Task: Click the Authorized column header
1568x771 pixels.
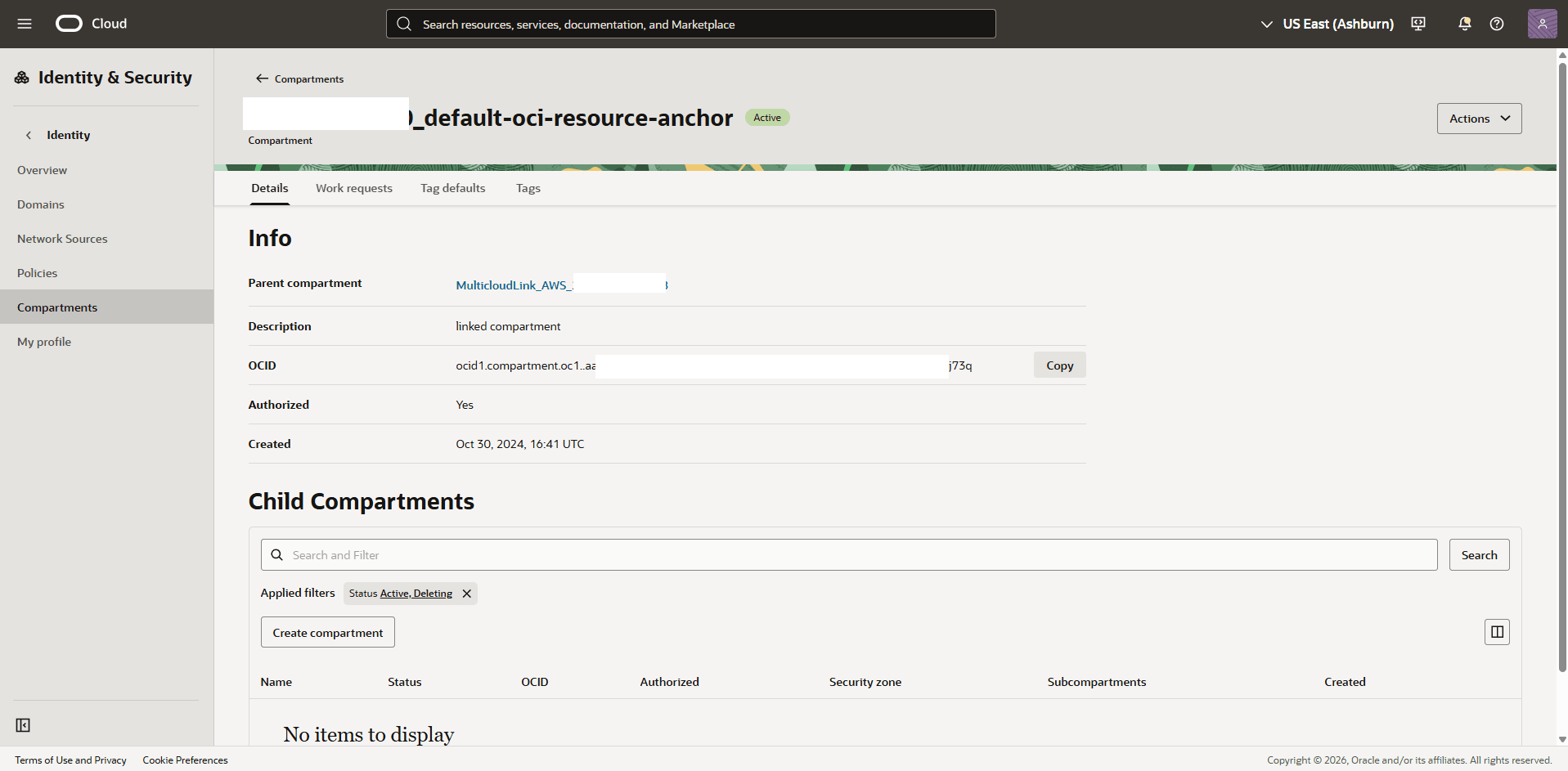Action: (670, 682)
